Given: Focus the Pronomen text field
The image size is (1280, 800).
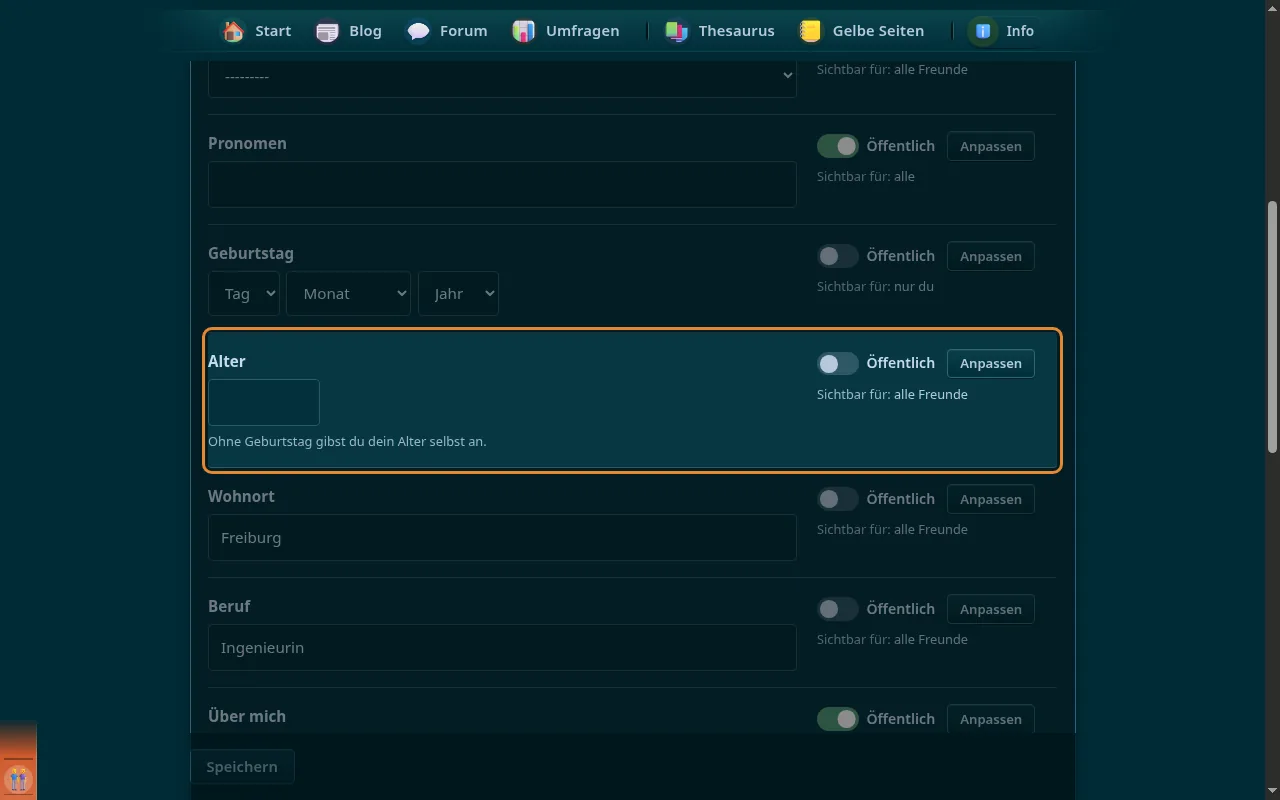Looking at the screenshot, I should (502, 185).
